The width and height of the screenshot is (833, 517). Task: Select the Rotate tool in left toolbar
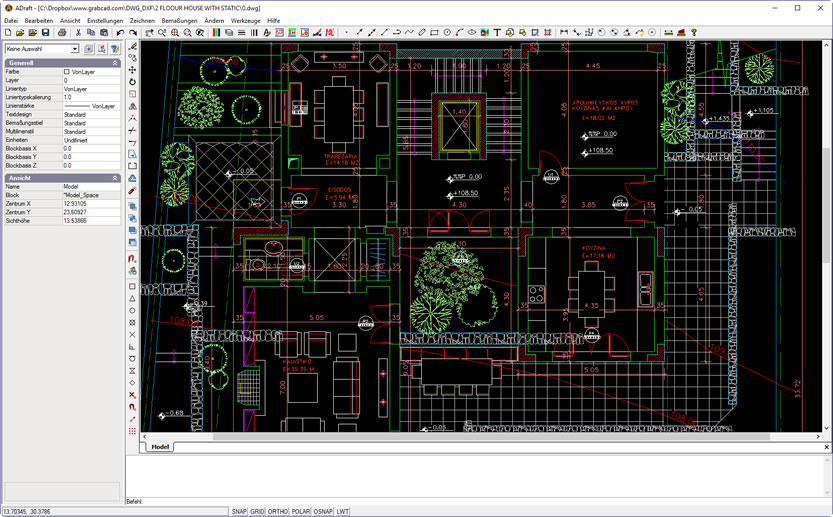132,82
